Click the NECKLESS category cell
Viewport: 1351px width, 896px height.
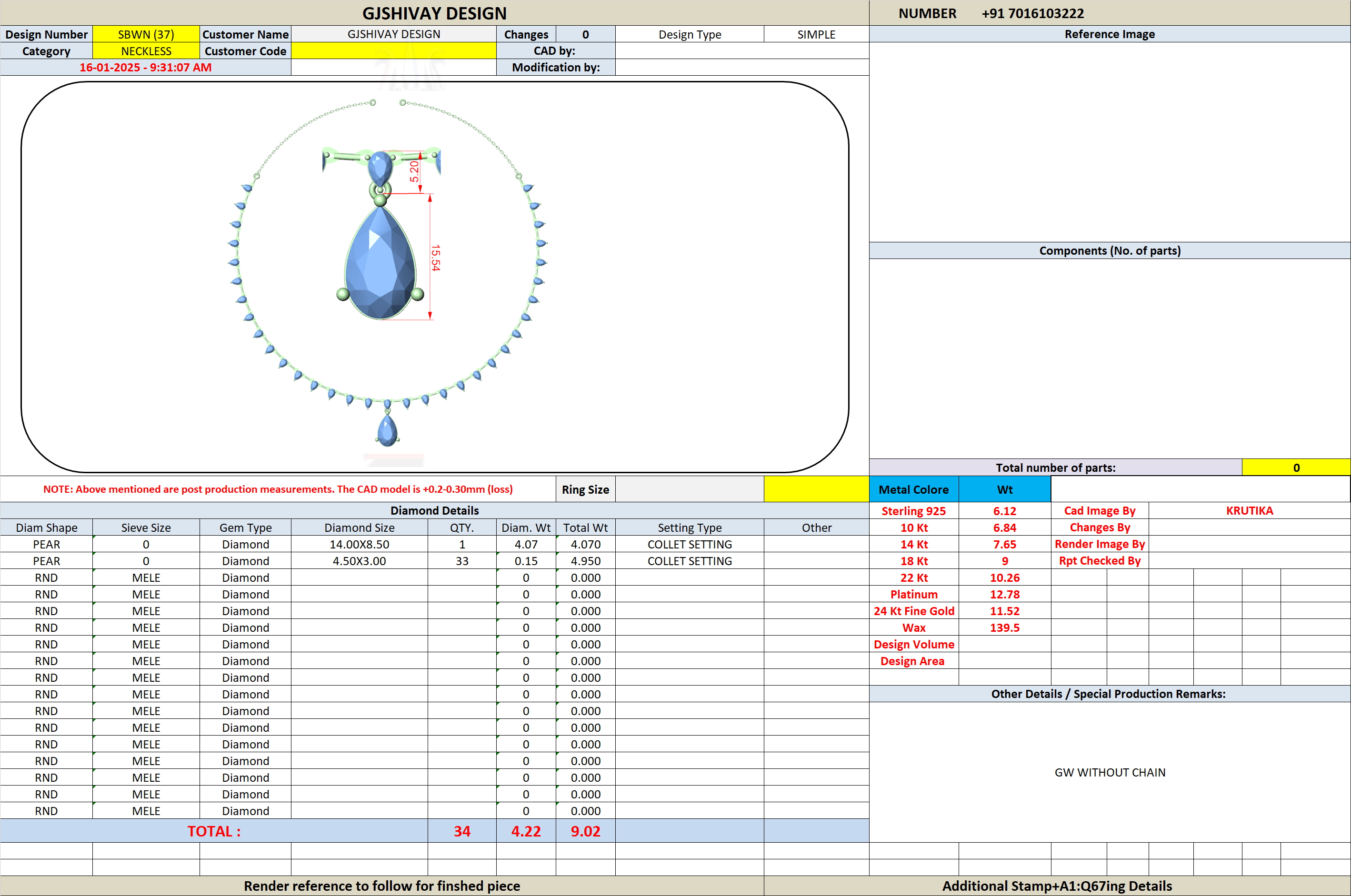tap(146, 51)
